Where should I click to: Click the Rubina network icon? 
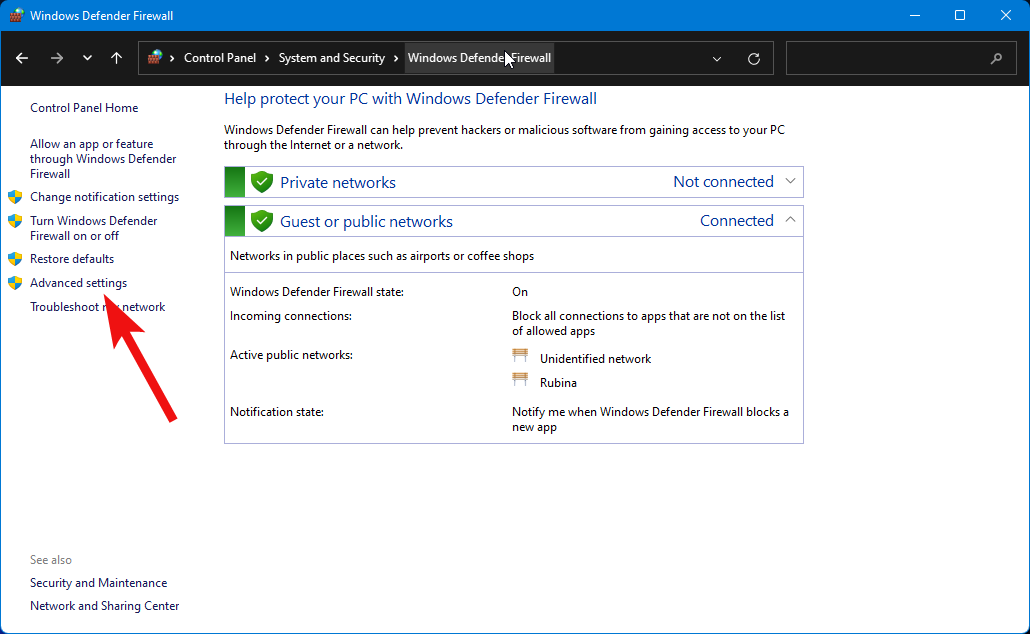(x=521, y=381)
